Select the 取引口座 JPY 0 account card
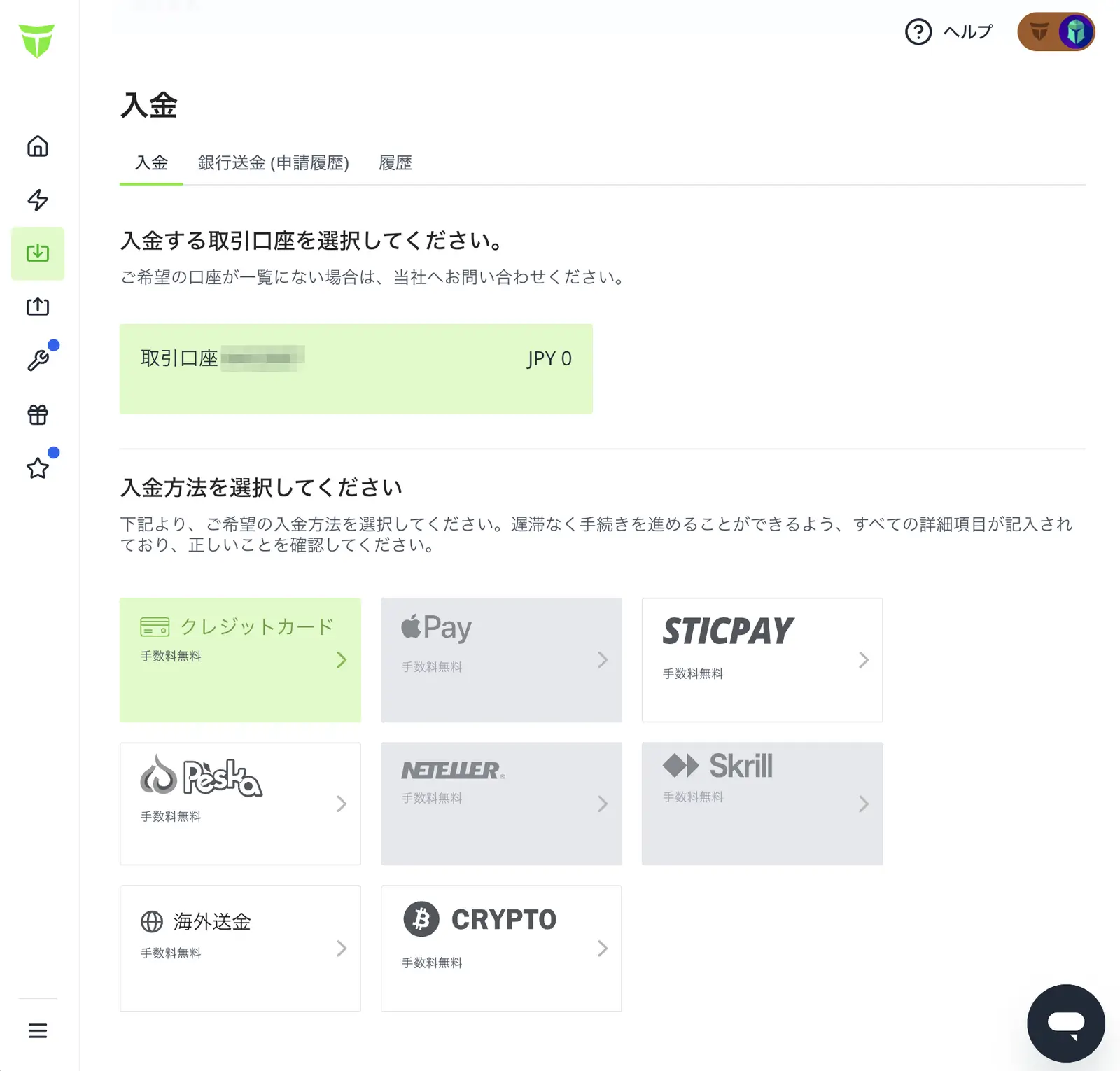Viewport: 1120px width, 1071px height. pos(356,369)
